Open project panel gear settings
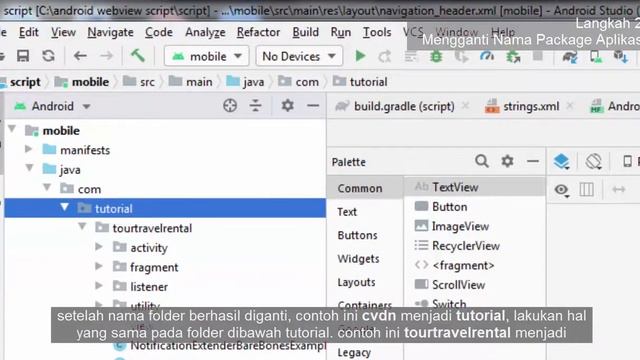The image size is (640, 360). coord(287,106)
